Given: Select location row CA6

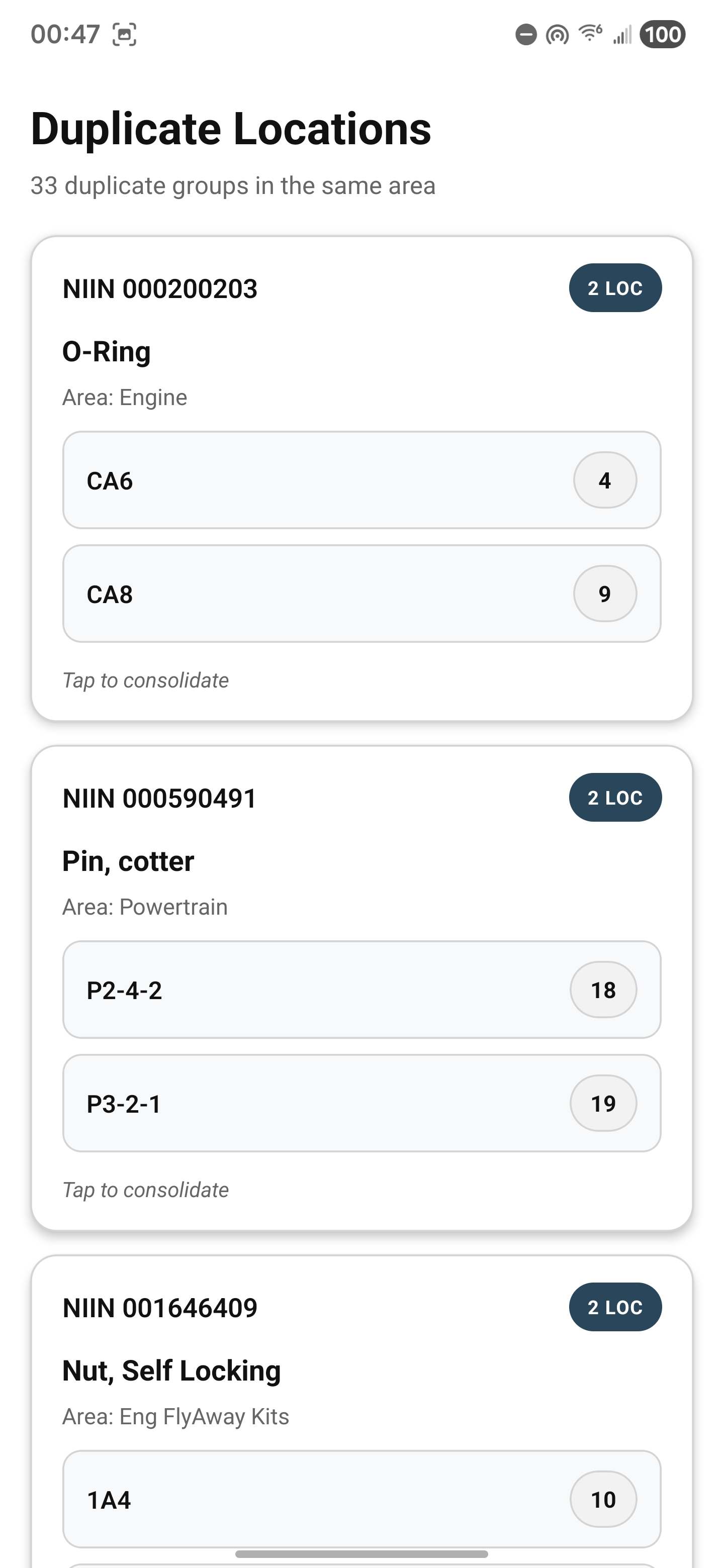Looking at the screenshot, I should click(x=317, y=480).
